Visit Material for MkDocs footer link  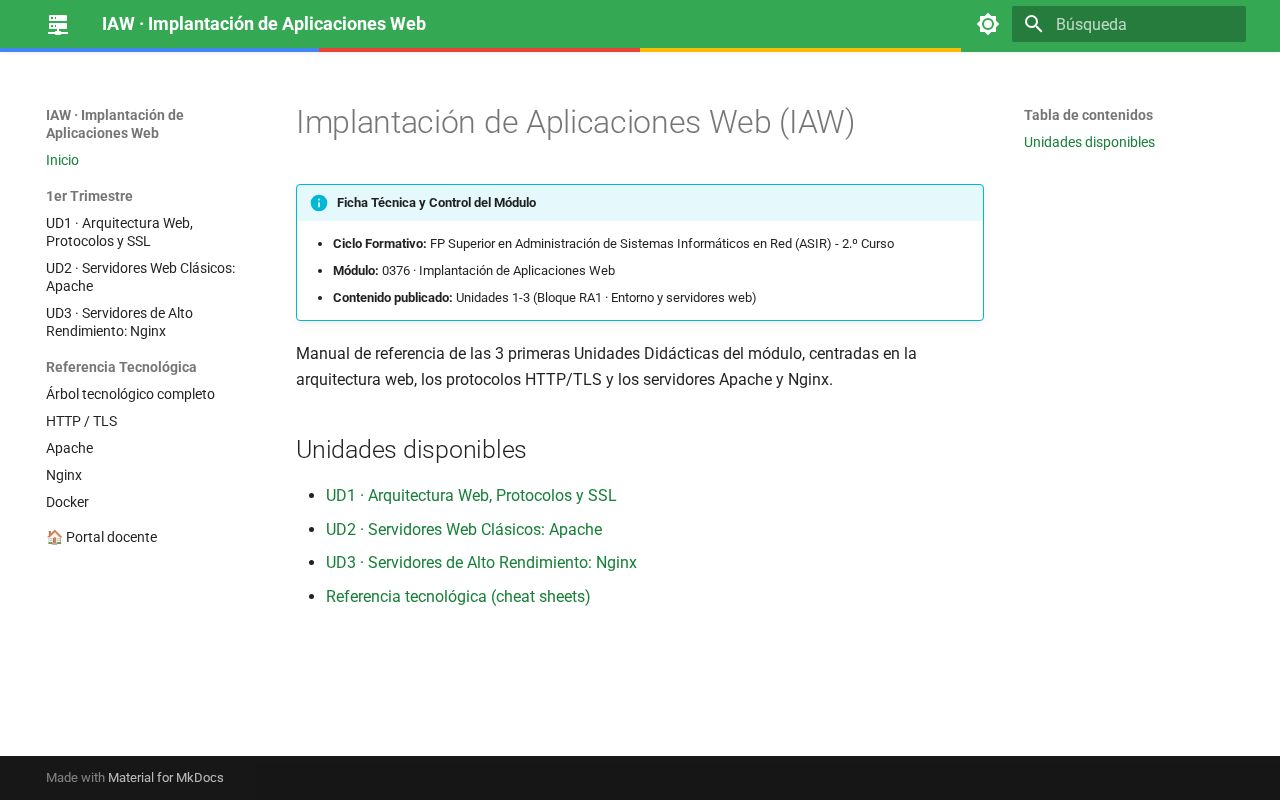[166, 777]
